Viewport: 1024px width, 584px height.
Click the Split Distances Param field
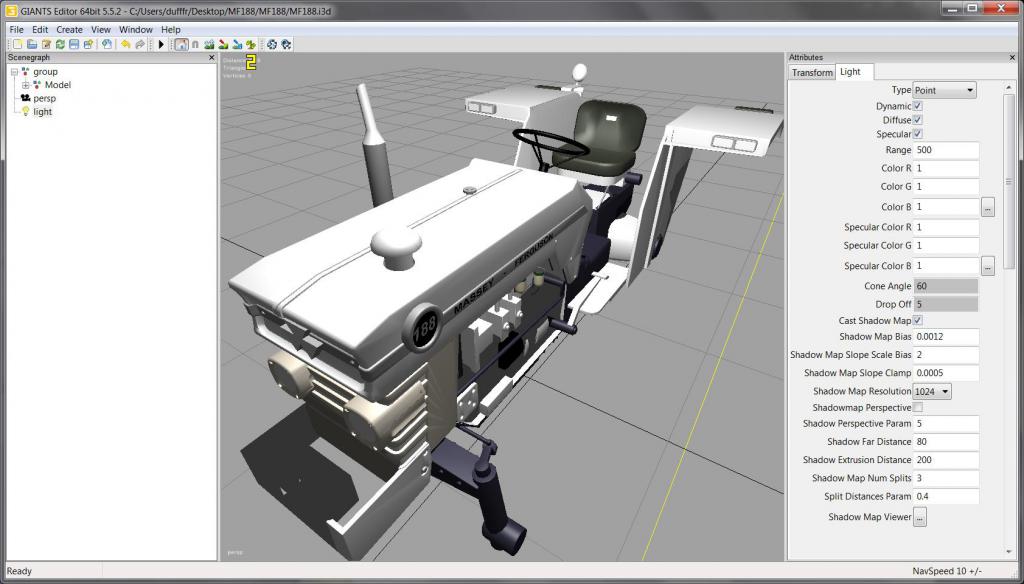click(x=946, y=496)
